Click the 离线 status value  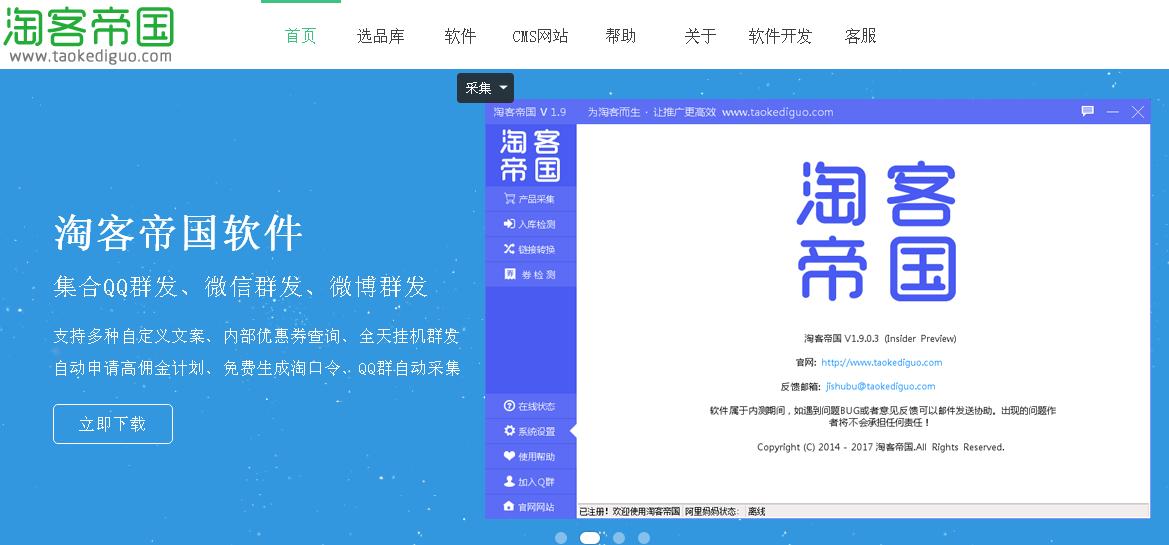coord(756,511)
